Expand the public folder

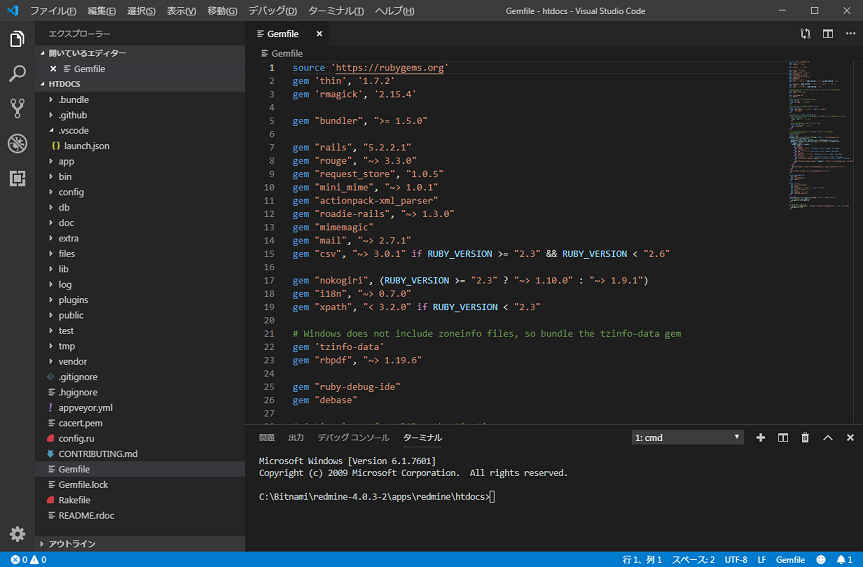[x=140, y=315]
